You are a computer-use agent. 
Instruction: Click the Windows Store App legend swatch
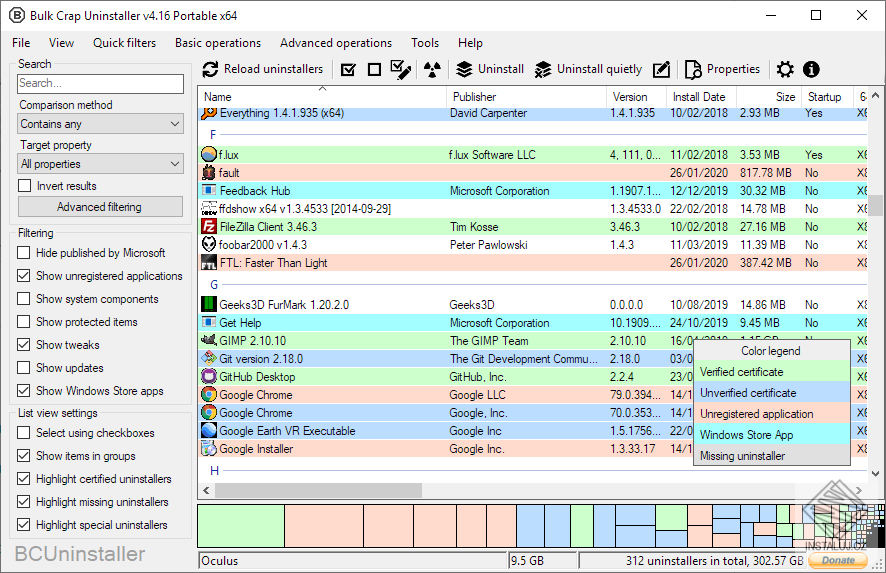click(x=772, y=435)
